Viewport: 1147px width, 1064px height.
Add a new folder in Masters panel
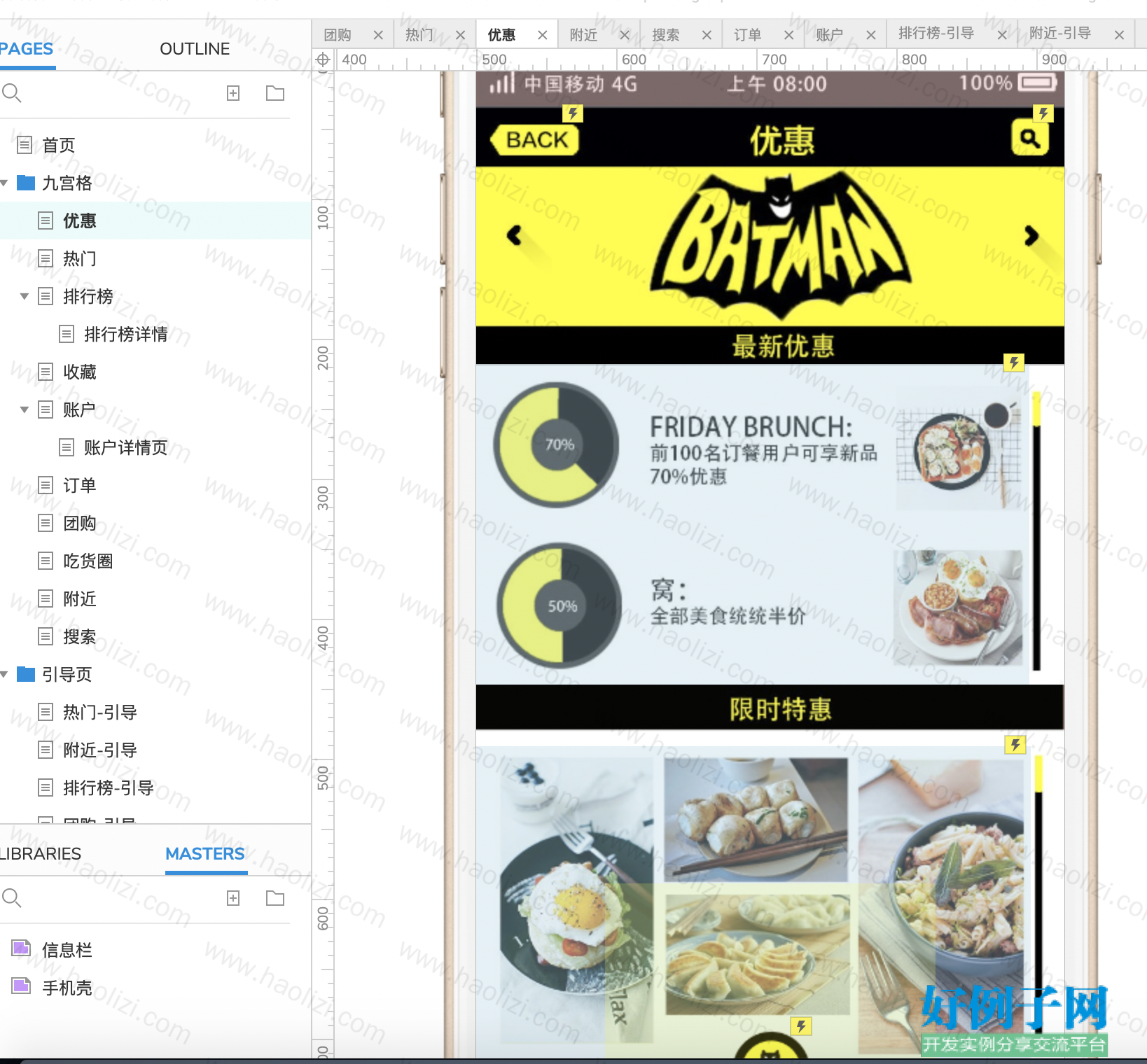pyautogui.click(x=275, y=898)
